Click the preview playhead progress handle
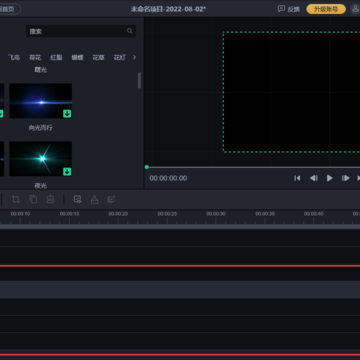The height and width of the screenshot is (360, 360). pos(147,167)
